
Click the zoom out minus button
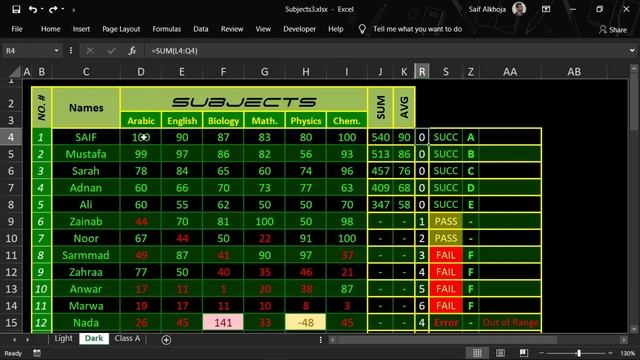click(541, 353)
